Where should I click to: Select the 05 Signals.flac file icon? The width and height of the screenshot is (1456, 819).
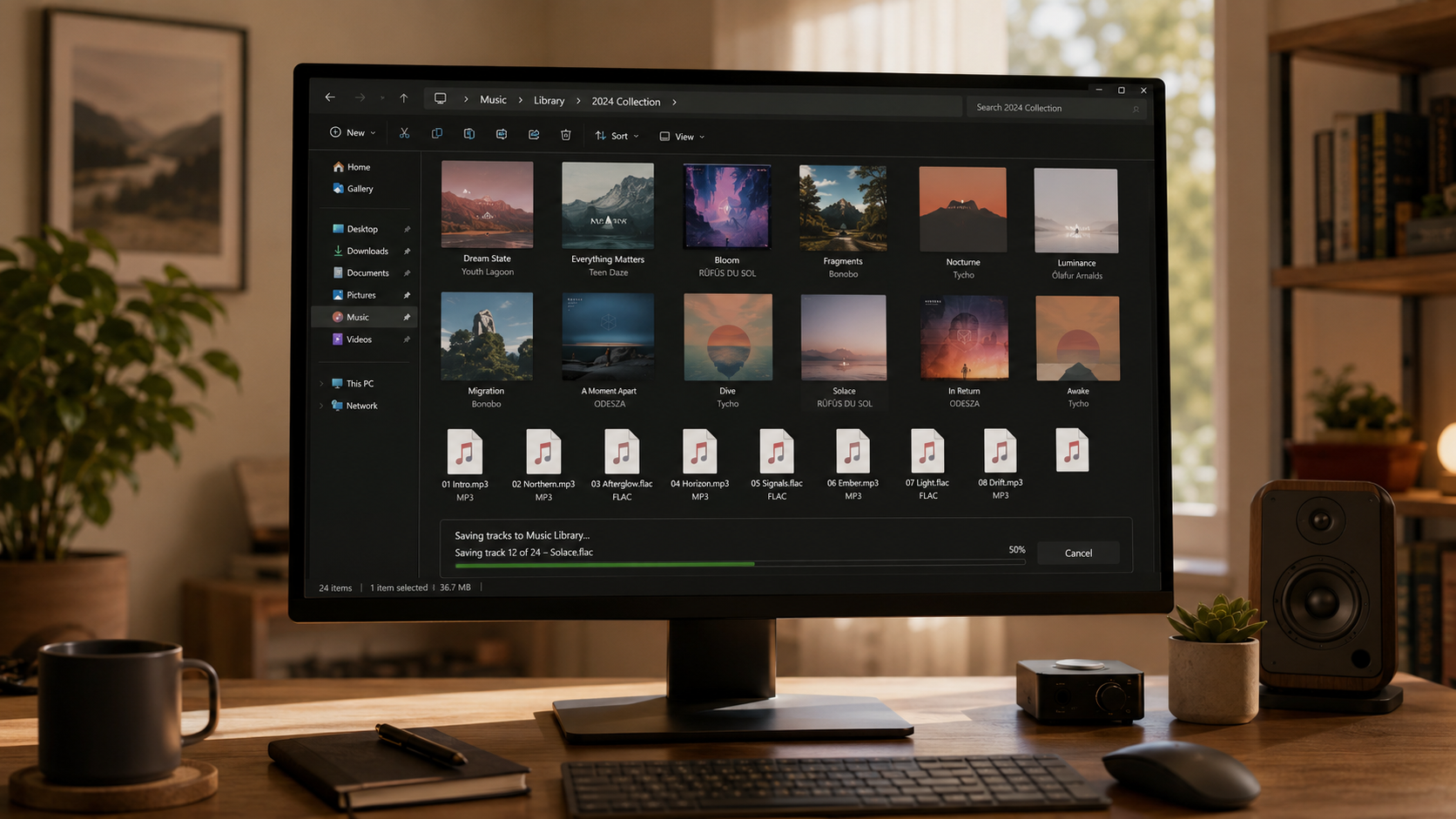pyautogui.click(x=777, y=452)
